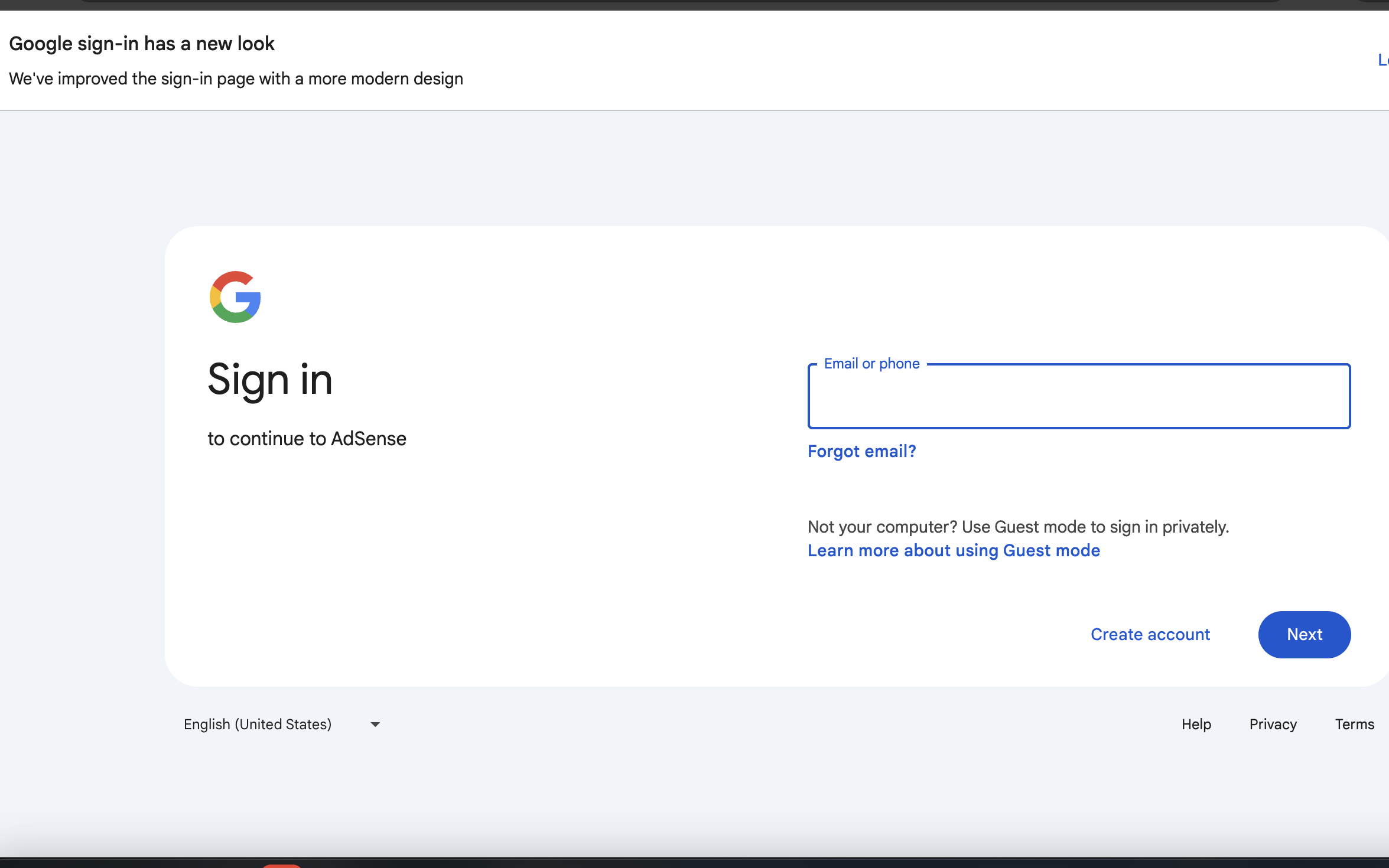Open the English (United States) language dropdown
This screenshot has height=868, width=1389.
[x=281, y=724]
